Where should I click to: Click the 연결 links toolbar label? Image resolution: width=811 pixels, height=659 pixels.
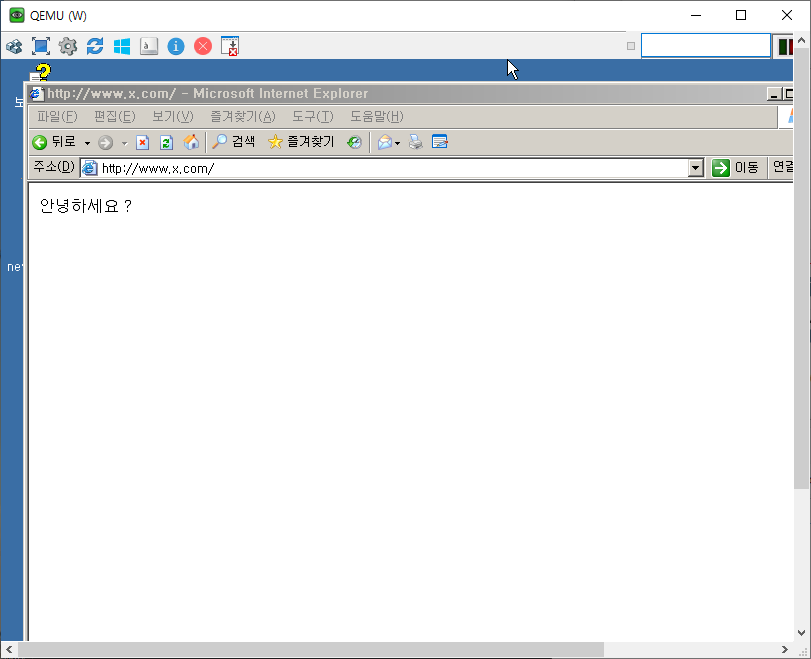(783, 167)
